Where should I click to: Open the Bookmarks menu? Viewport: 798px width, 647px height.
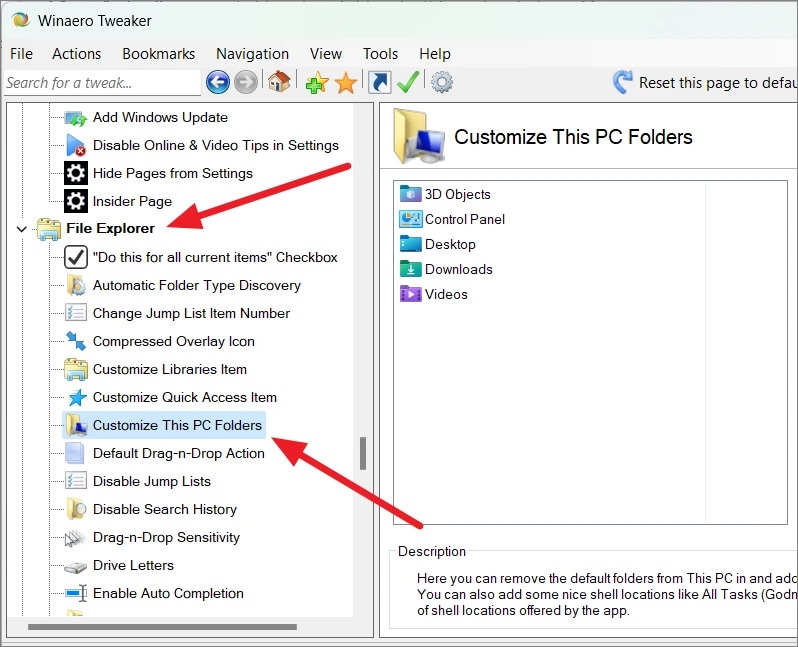pos(158,53)
